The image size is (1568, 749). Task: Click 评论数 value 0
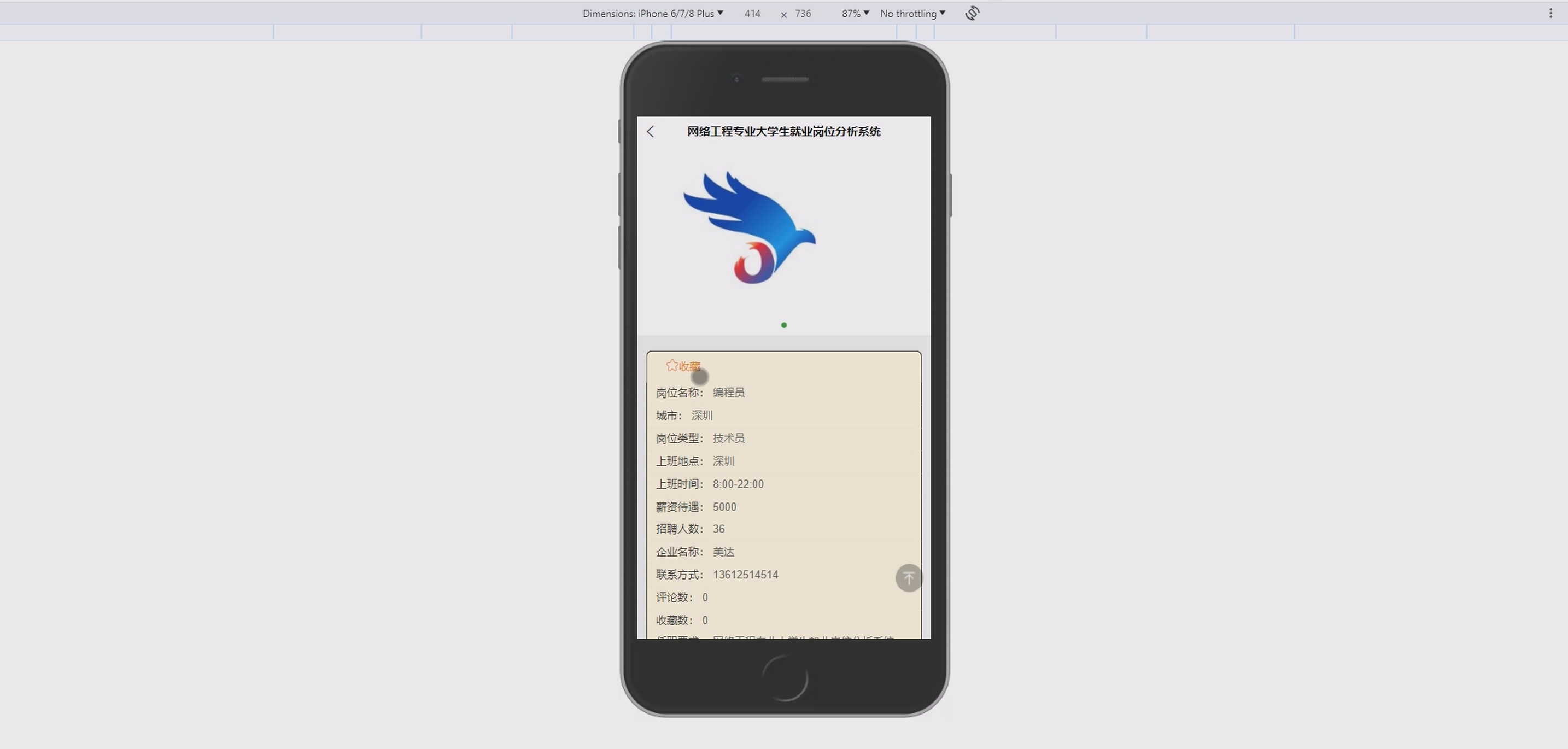[705, 598]
